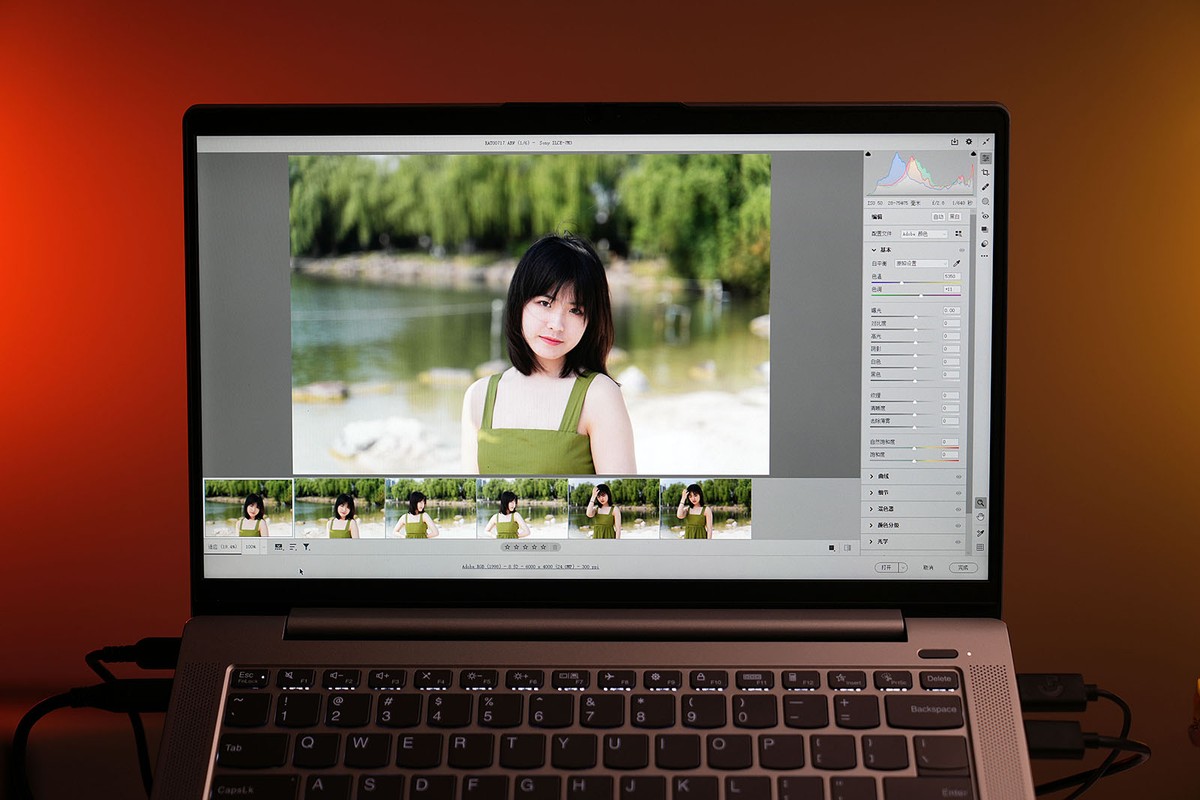Select the Crop tool
Screen dimensions: 1200x800
(985, 172)
